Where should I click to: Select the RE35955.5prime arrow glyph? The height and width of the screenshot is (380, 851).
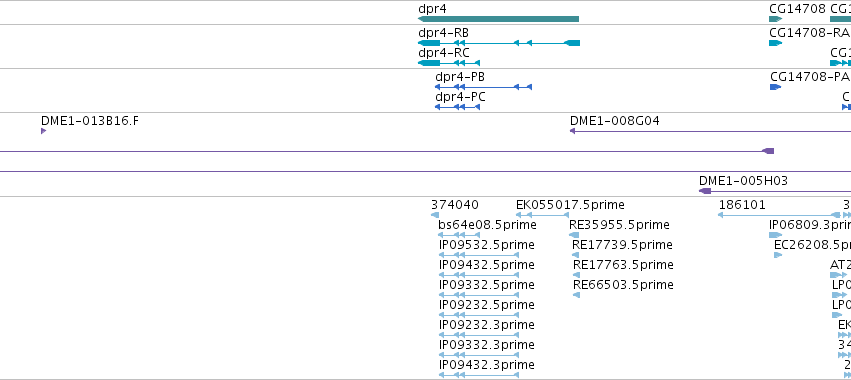click(574, 235)
